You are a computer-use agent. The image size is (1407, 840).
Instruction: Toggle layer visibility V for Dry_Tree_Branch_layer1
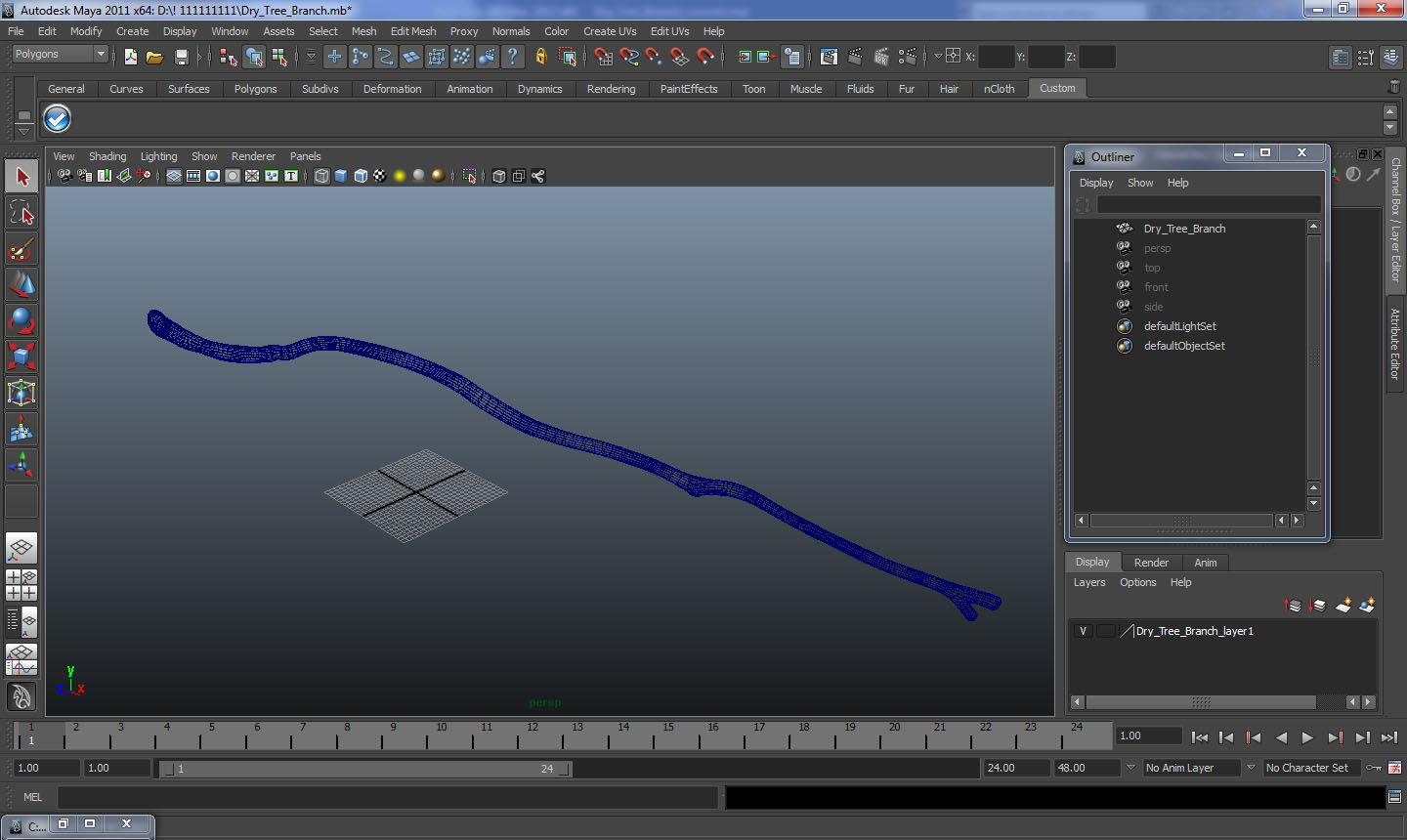click(x=1083, y=631)
